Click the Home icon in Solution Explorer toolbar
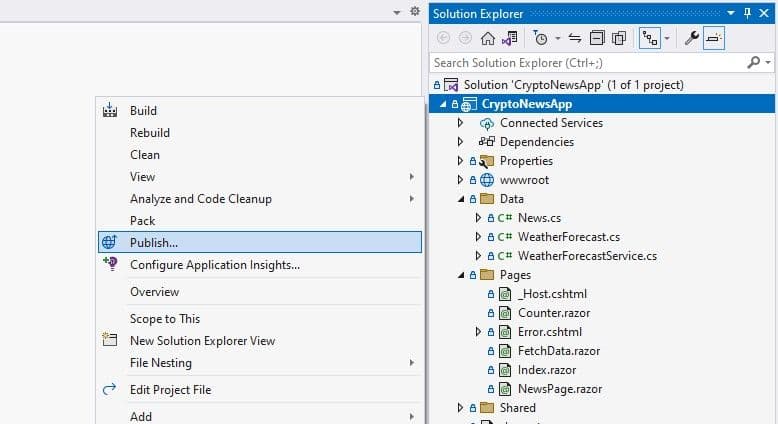The image size is (778, 424). click(488, 38)
